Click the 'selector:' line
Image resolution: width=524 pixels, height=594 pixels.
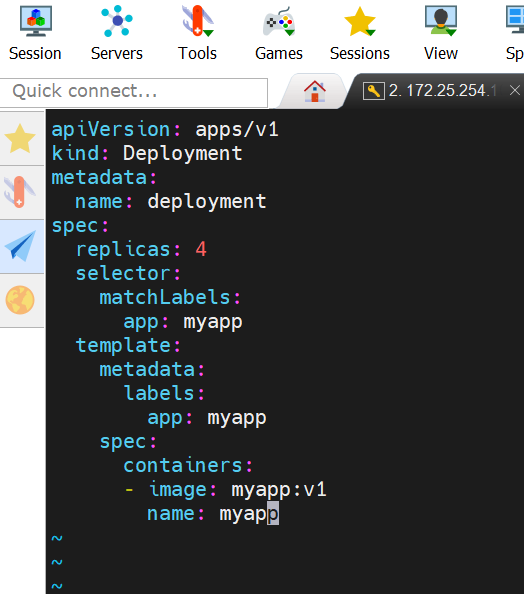(128, 273)
